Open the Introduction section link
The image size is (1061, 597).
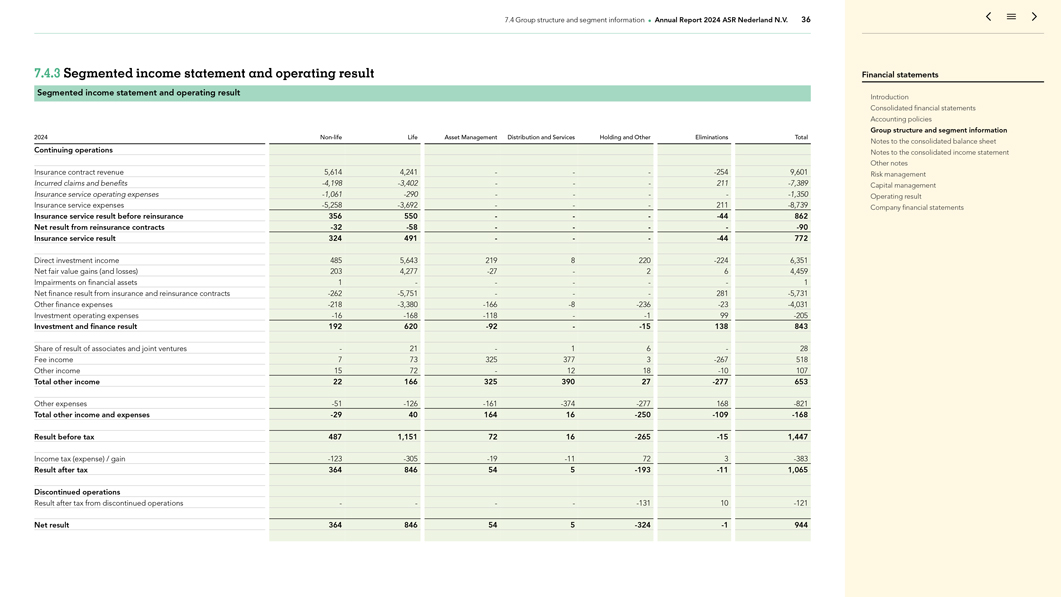[x=889, y=97]
